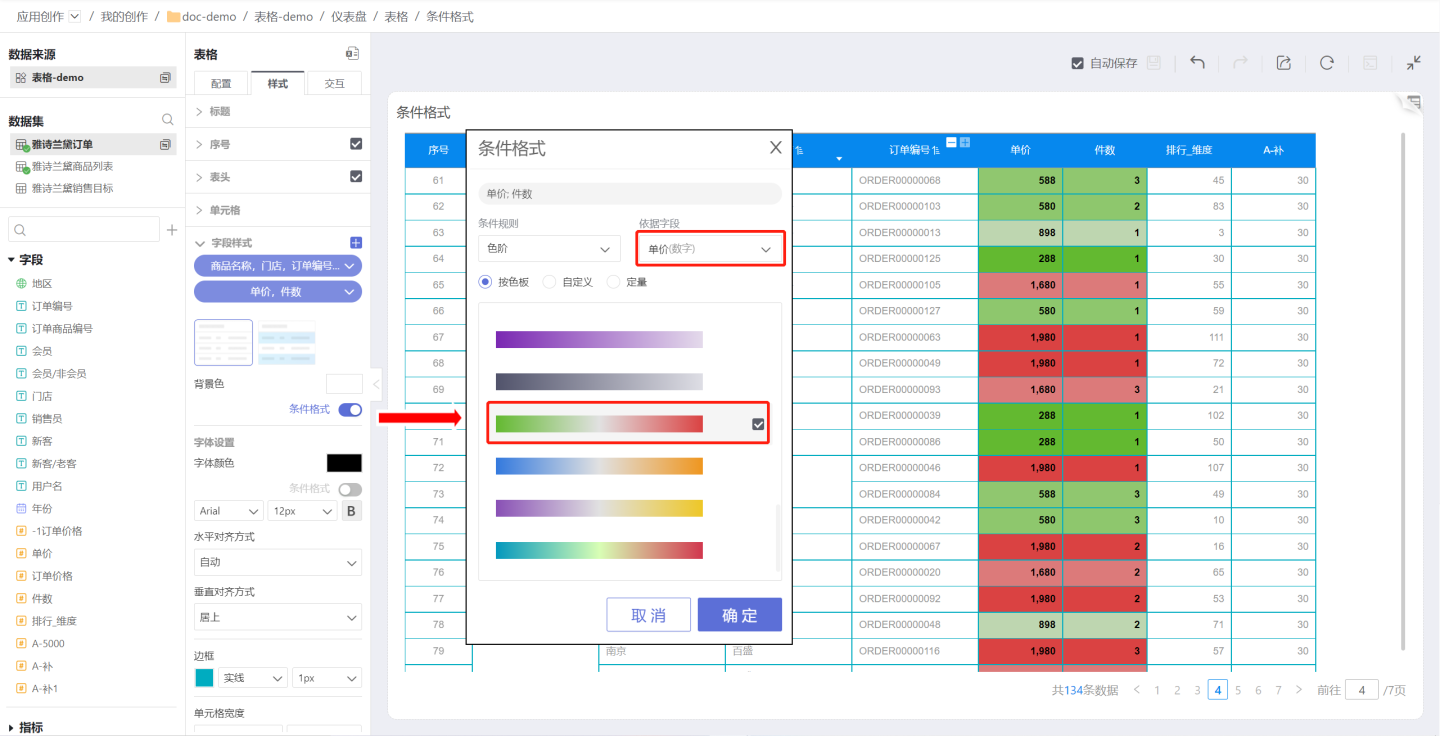Click the share/export icon in top toolbar
The image size is (1440, 736).
pyautogui.click(x=1283, y=62)
